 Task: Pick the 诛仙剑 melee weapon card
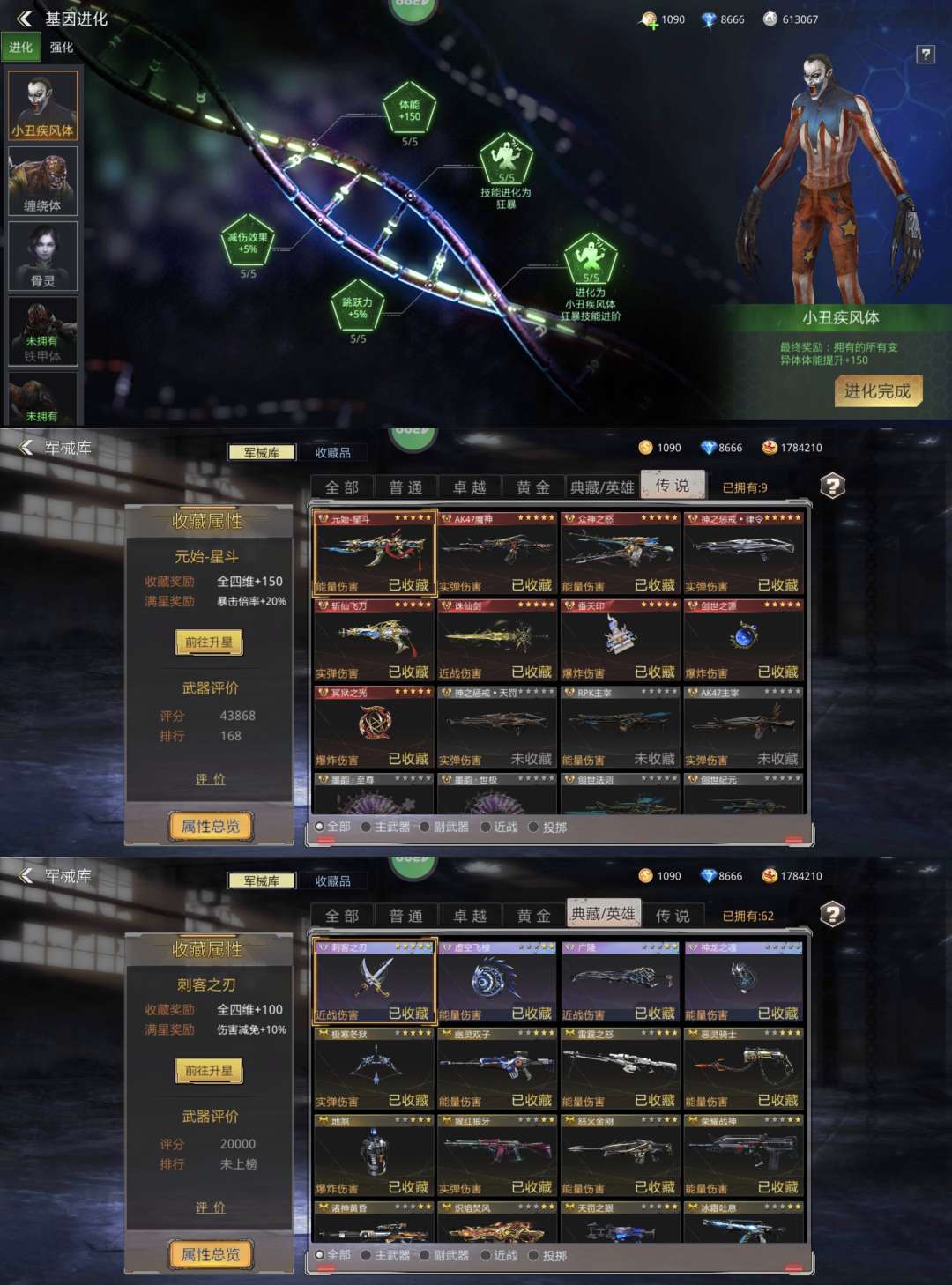498,641
